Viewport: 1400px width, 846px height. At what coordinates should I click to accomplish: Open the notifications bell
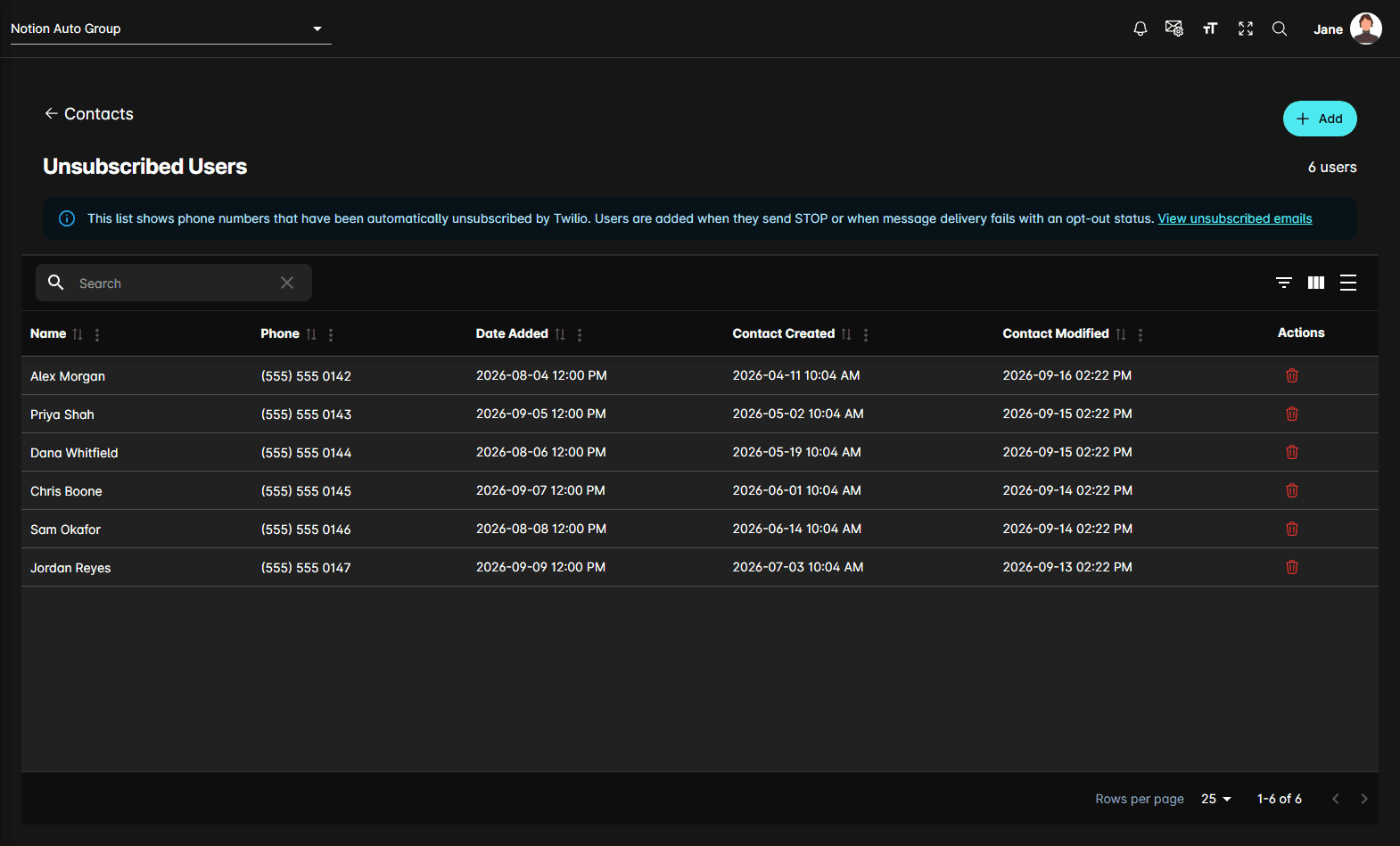point(1140,29)
